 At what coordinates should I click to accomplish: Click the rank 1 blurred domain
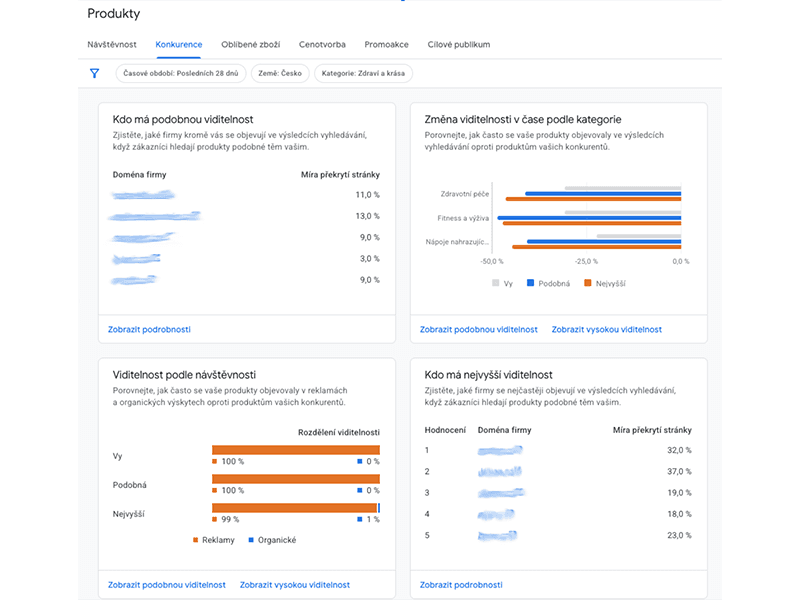pyautogui.click(x=500, y=451)
